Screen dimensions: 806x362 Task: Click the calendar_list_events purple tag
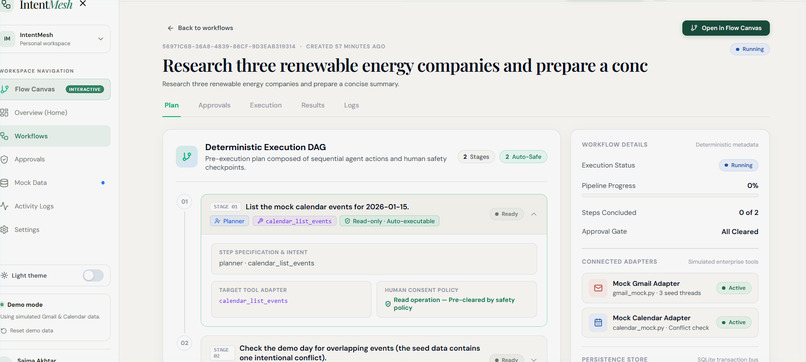point(295,221)
